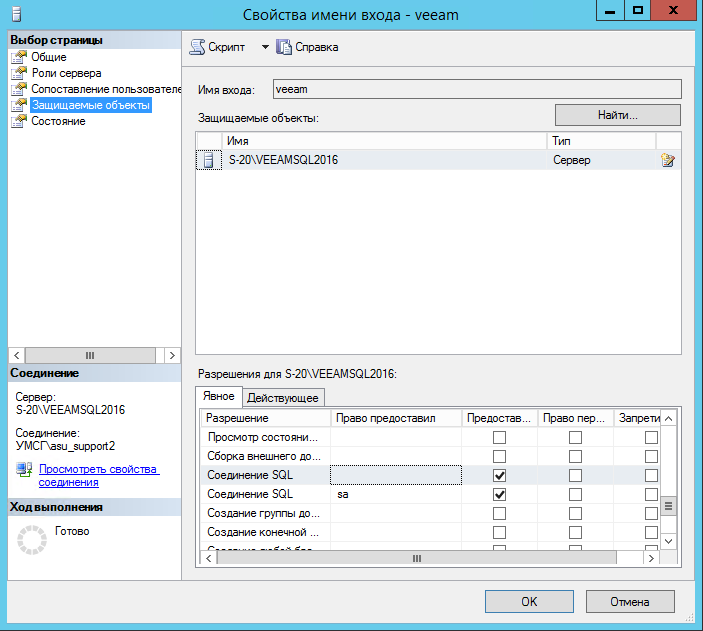
Task: Click the Имя входа field
Action: 476,89
